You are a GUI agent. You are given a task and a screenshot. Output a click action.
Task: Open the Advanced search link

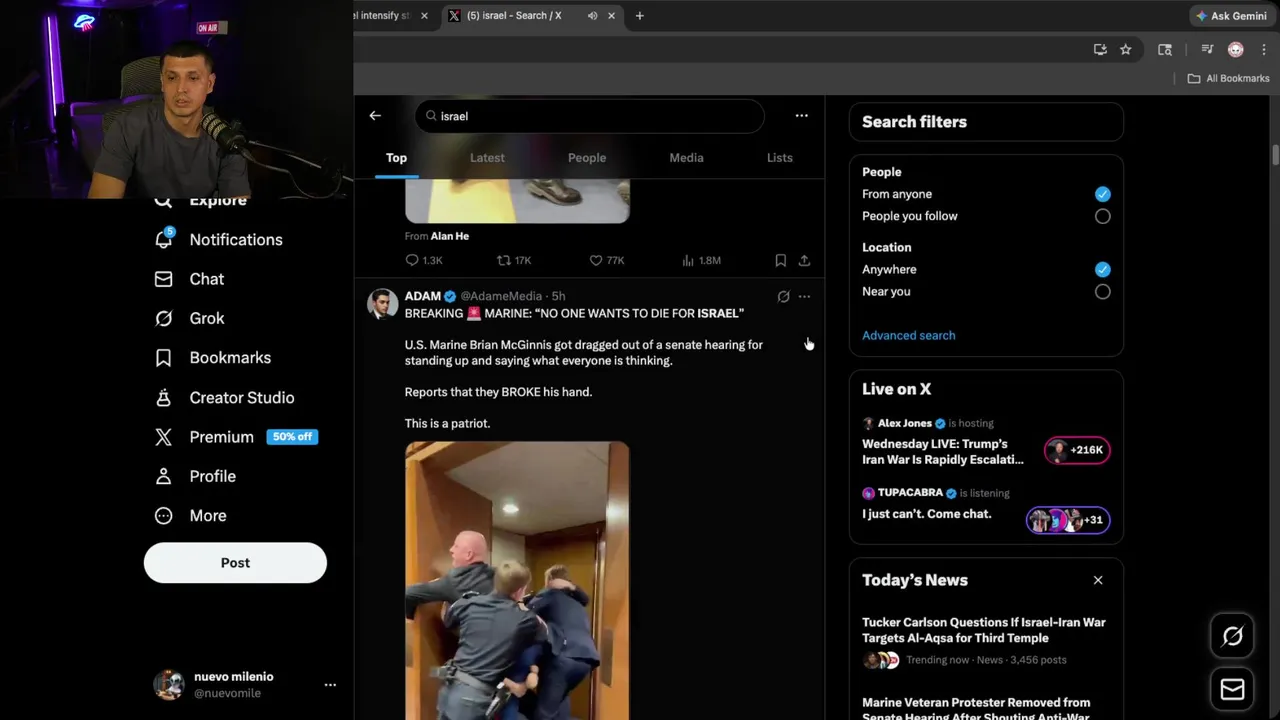(x=908, y=335)
